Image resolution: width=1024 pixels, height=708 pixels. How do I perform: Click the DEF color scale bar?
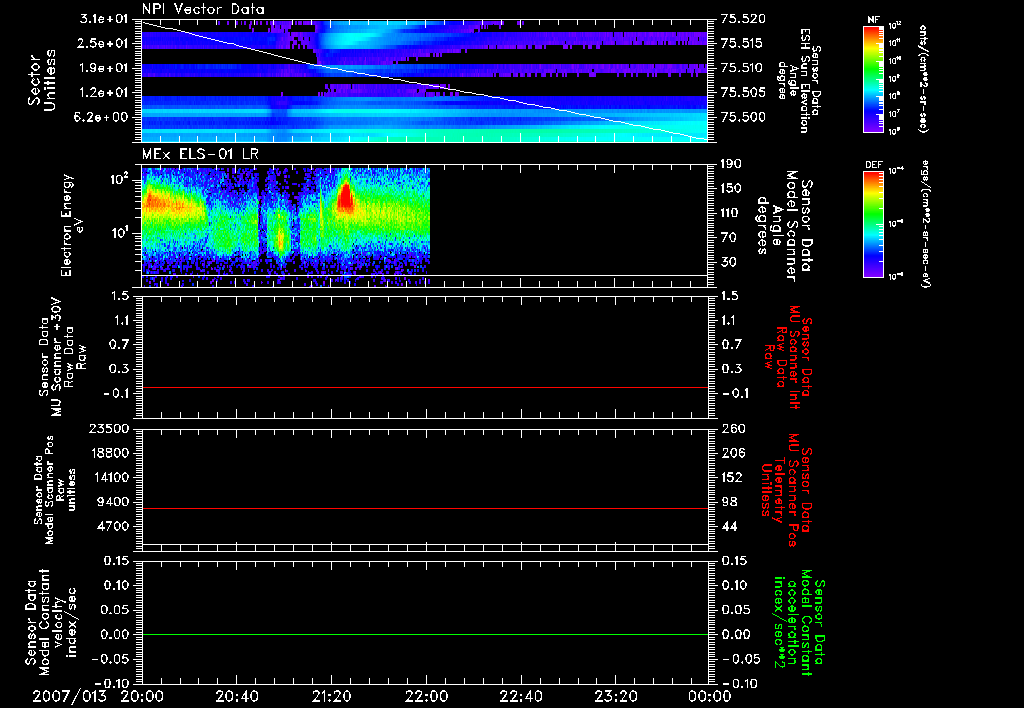tap(872, 222)
